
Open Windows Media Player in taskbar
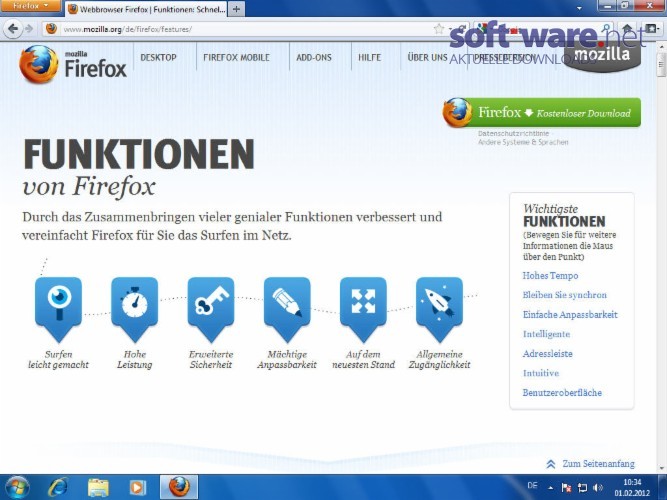137,488
